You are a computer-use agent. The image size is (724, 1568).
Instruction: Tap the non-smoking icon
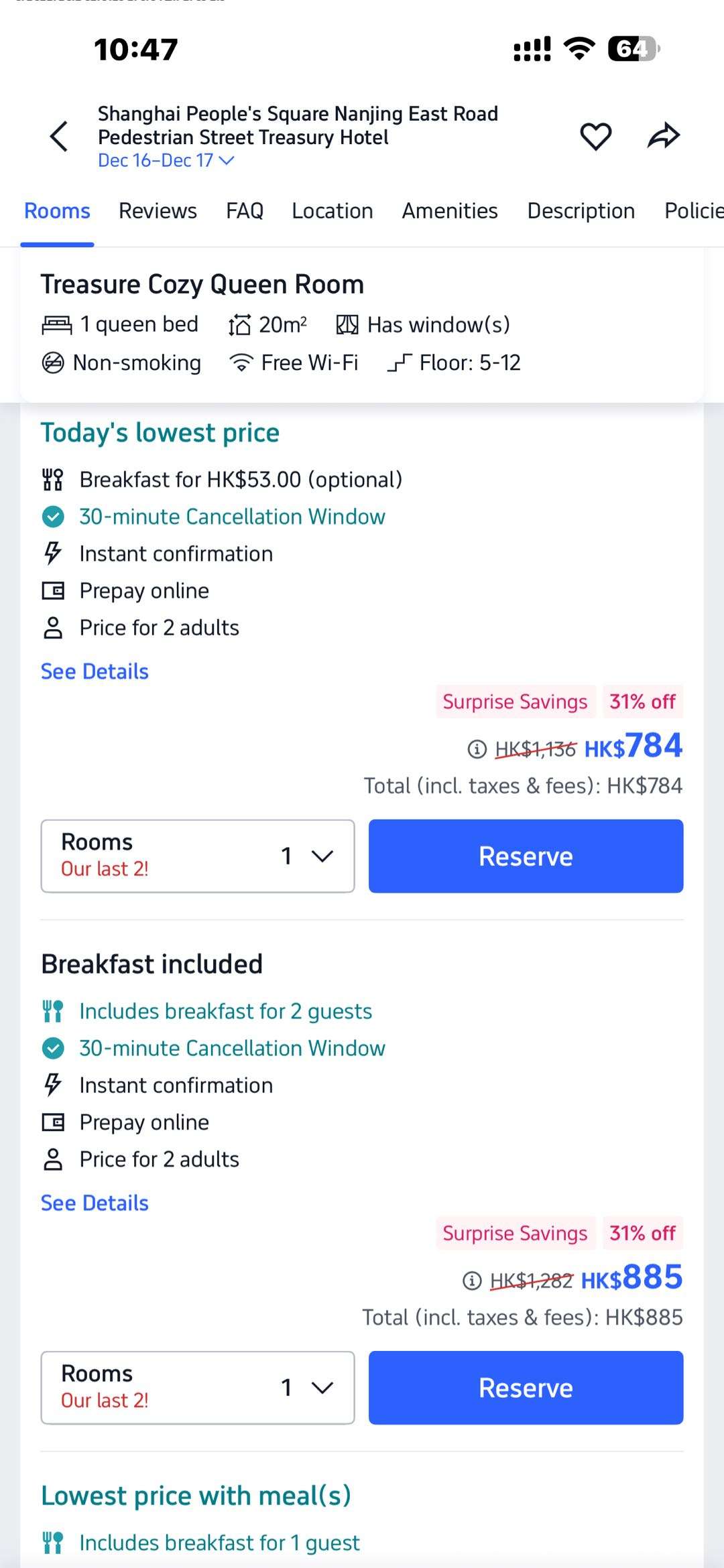click(53, 362)
